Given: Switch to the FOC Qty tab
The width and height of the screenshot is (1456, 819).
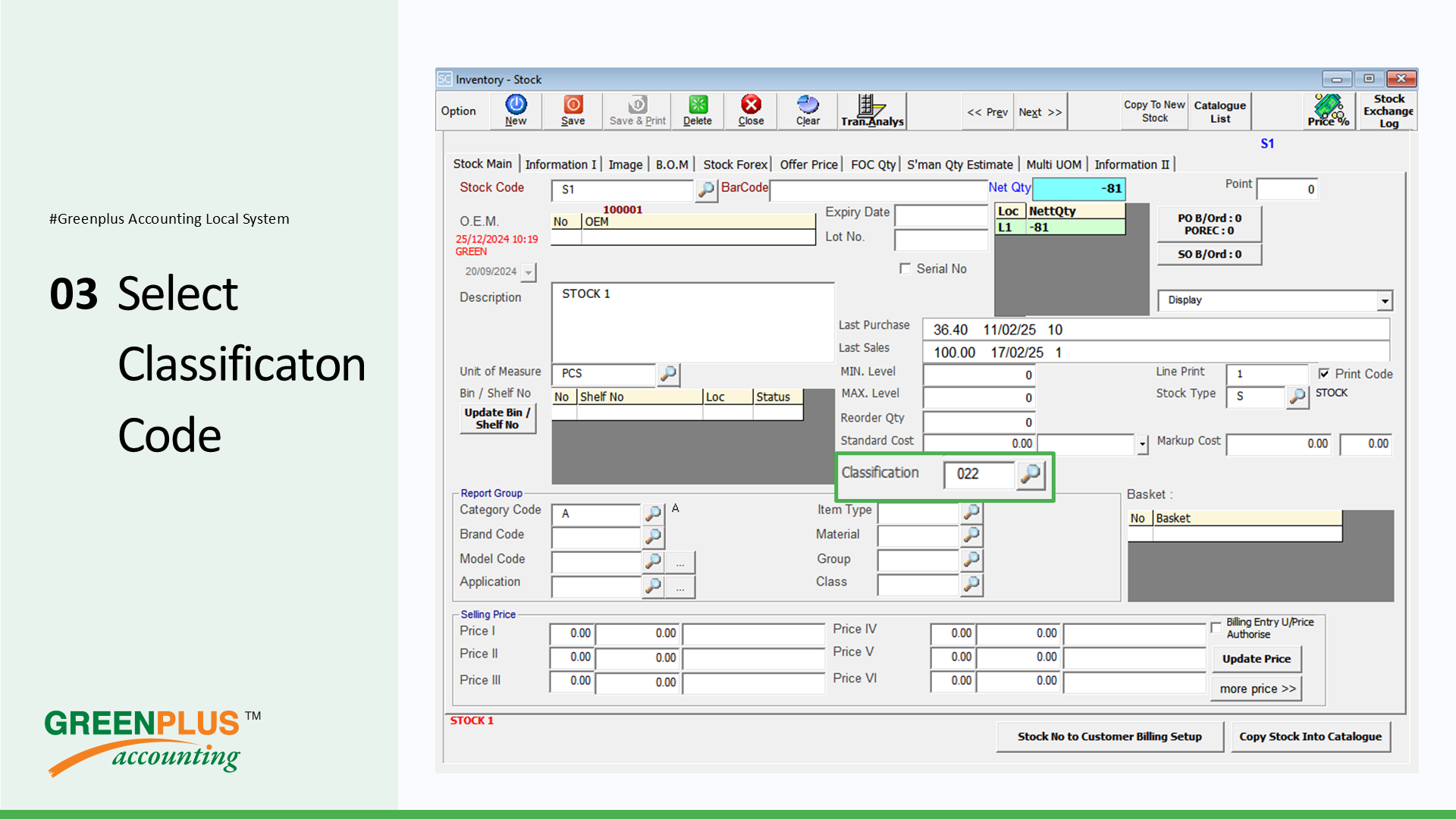Looking at the screenshot, I should [x=873, y=165].
